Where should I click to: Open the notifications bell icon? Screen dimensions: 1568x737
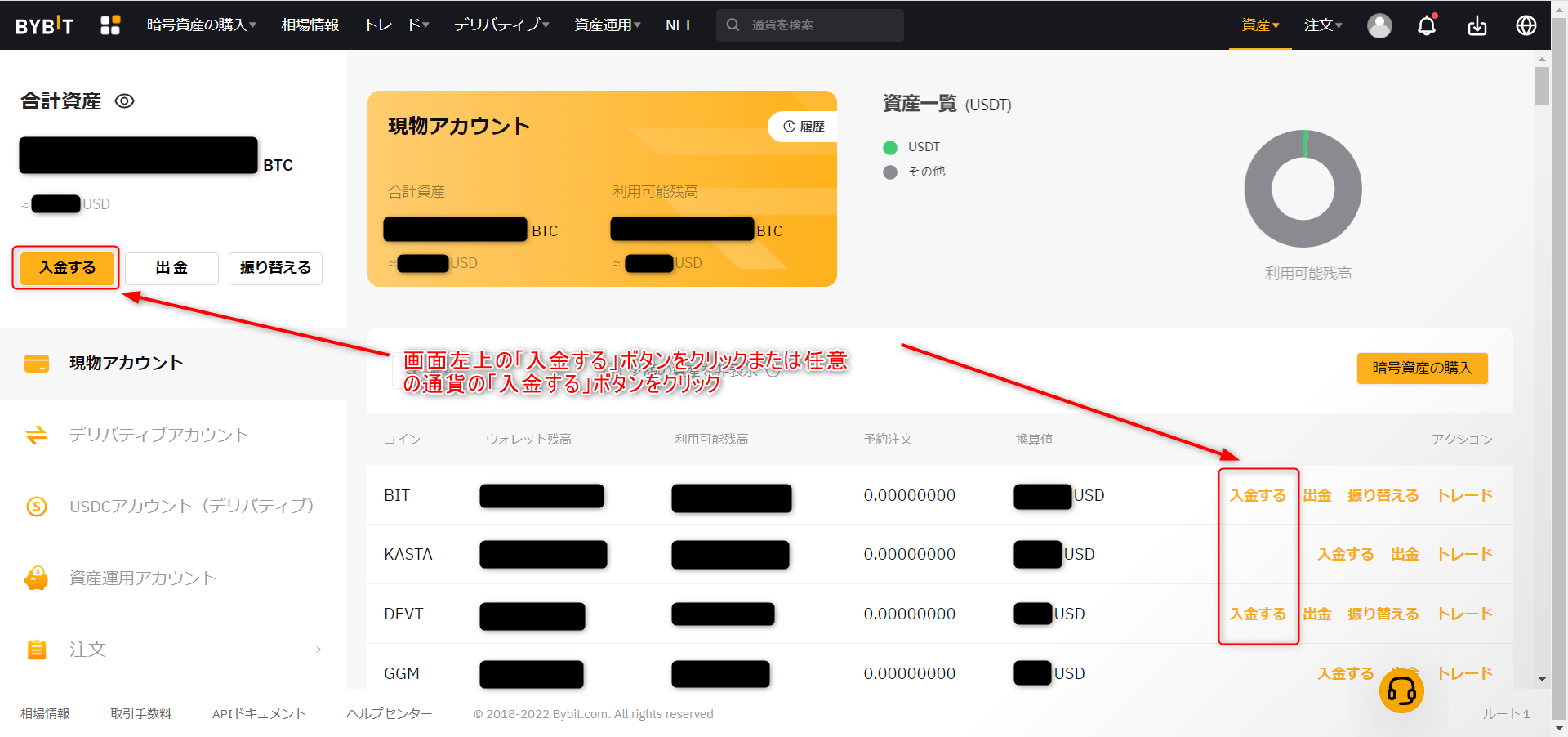pos(1427,25)
